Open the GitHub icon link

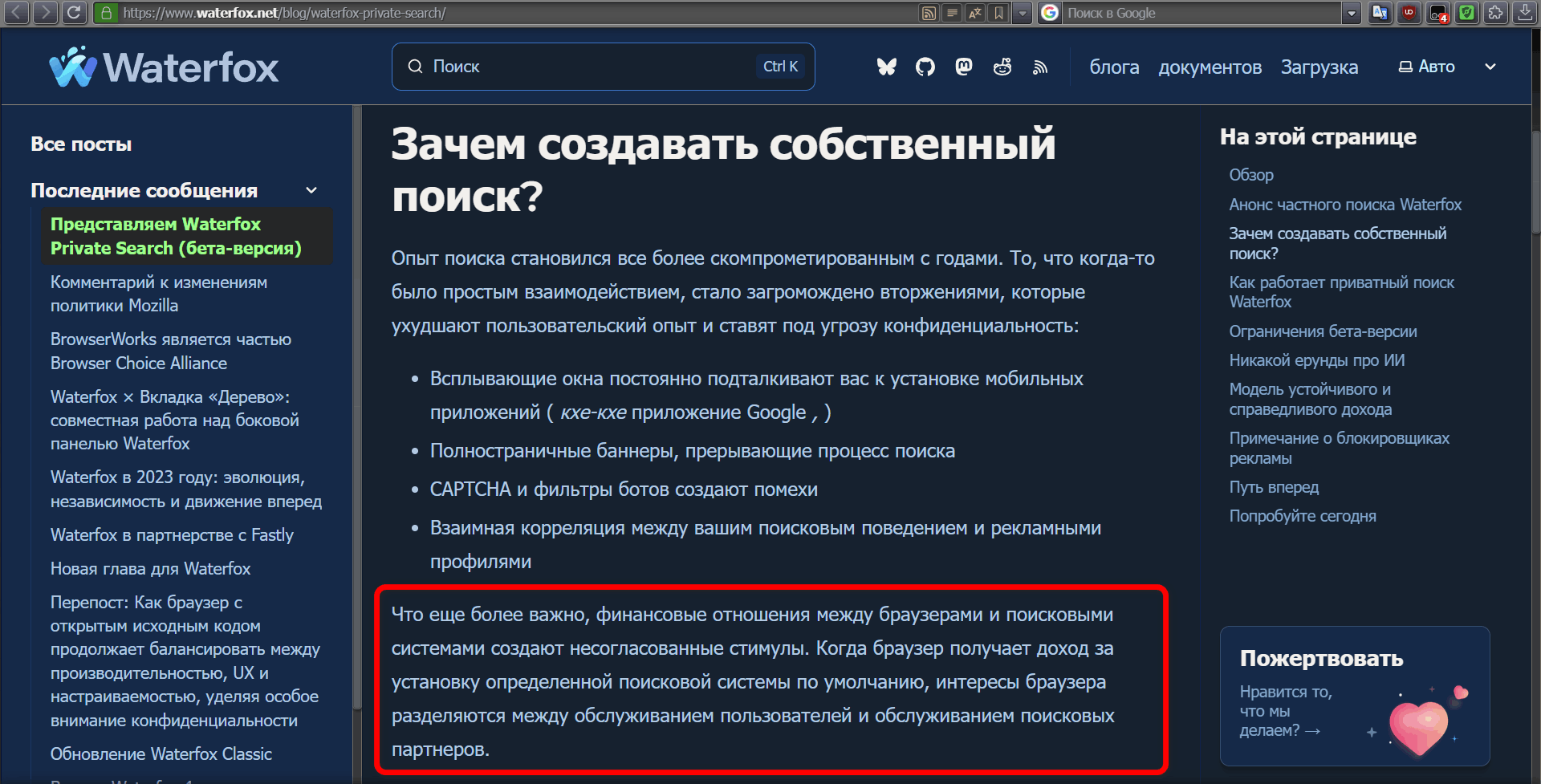point(925,67)
